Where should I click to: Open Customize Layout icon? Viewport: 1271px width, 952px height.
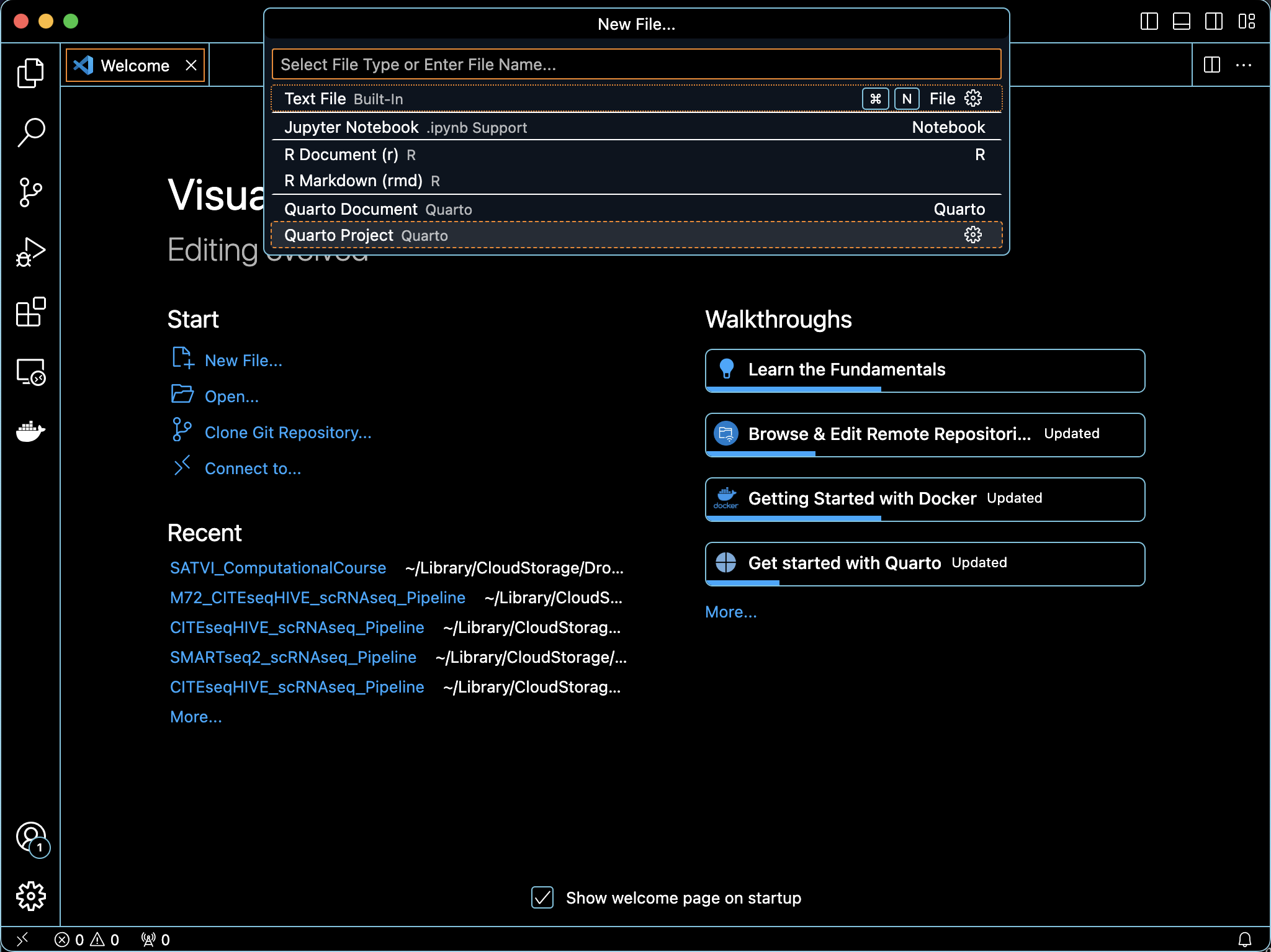tap(1246, 22)
